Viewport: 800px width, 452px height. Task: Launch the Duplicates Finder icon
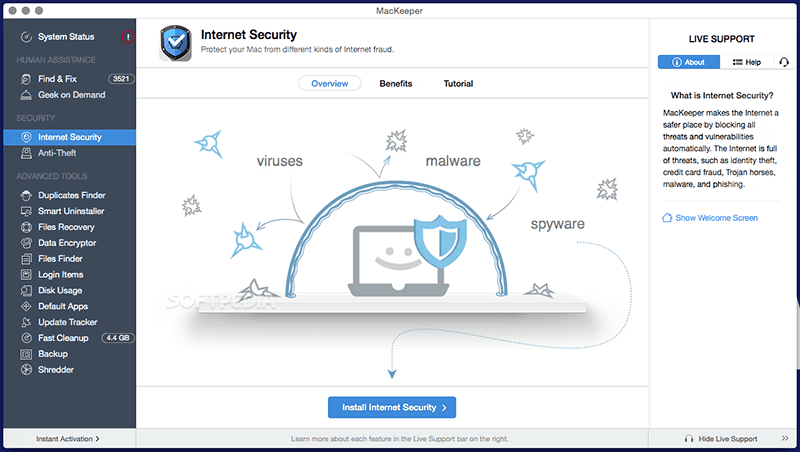26,195
